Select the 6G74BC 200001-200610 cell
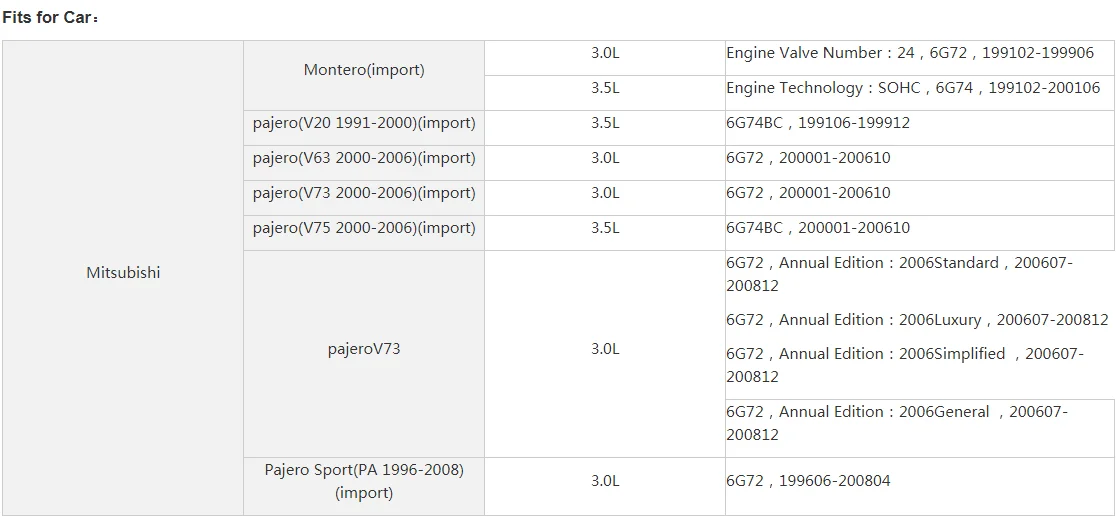Image resolution: width=1117 pixels, height=517 pixels. (x=818, y=228)
